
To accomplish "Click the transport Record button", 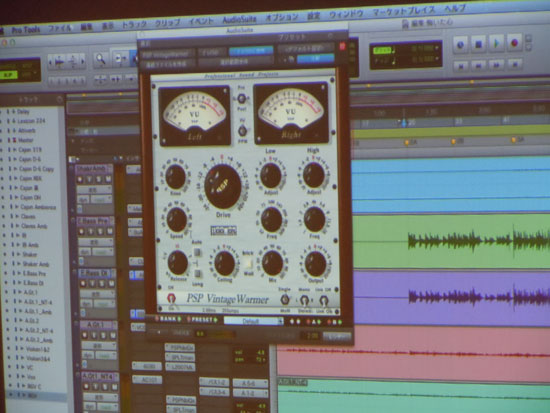I will click(514, 43).
